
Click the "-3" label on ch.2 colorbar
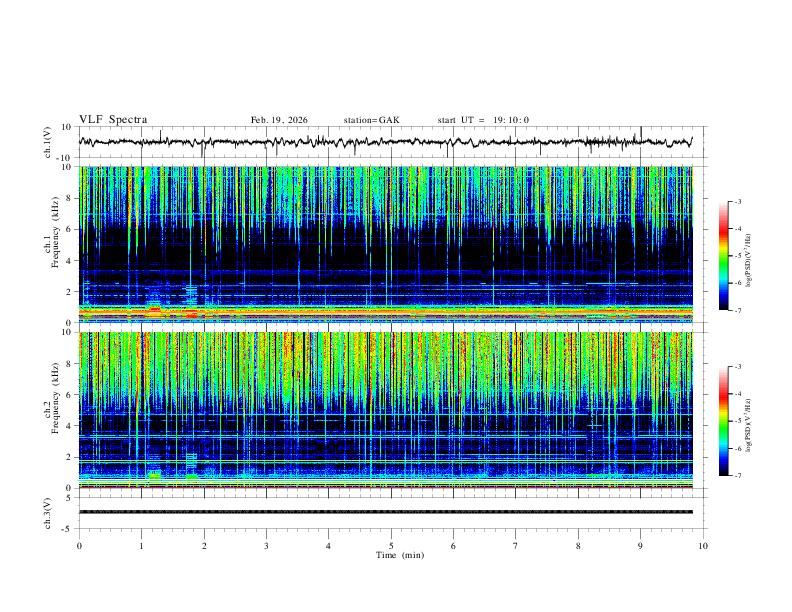(737, 367)
